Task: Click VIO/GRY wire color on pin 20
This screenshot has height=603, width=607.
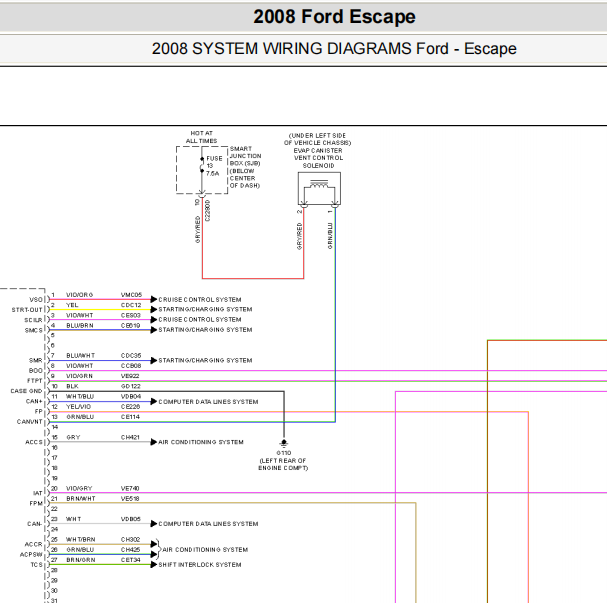Action: point(79,488)
